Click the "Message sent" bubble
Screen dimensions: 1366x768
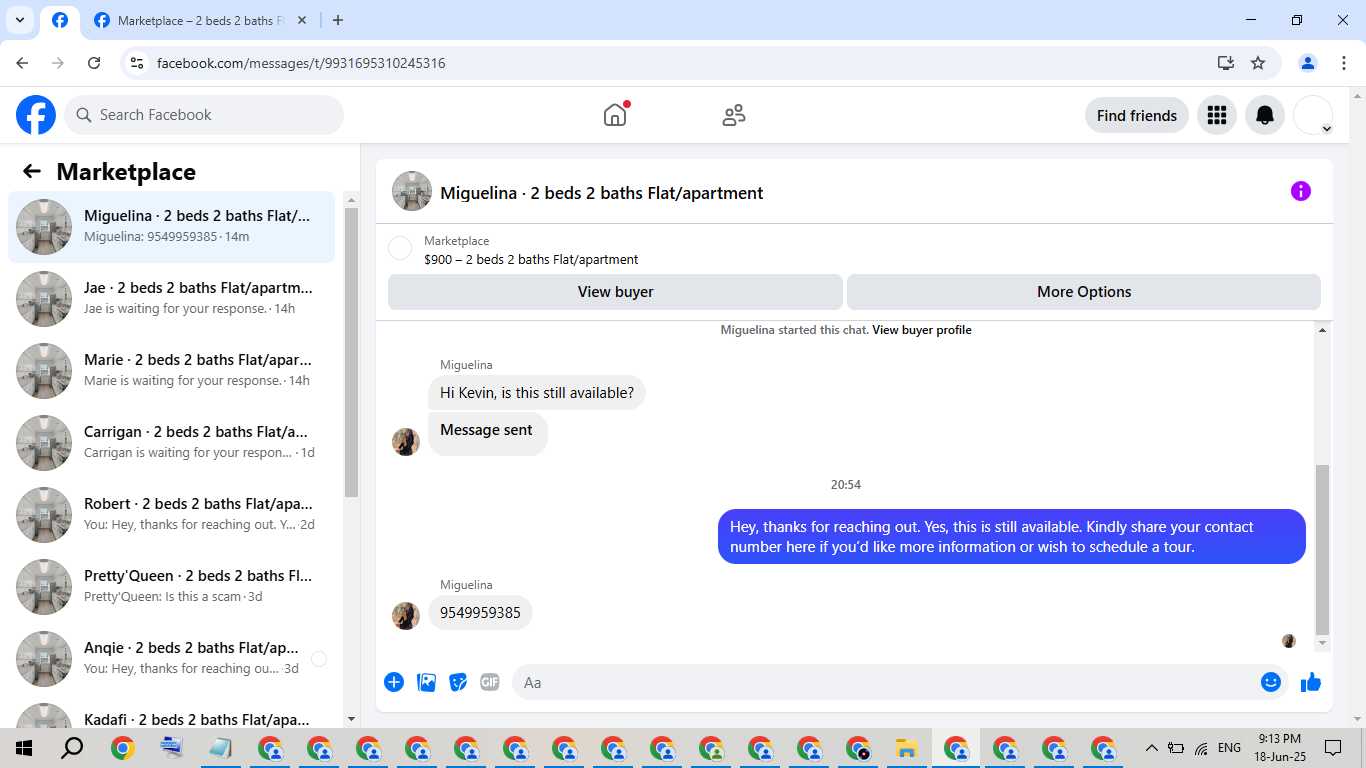tap(487, 432)
